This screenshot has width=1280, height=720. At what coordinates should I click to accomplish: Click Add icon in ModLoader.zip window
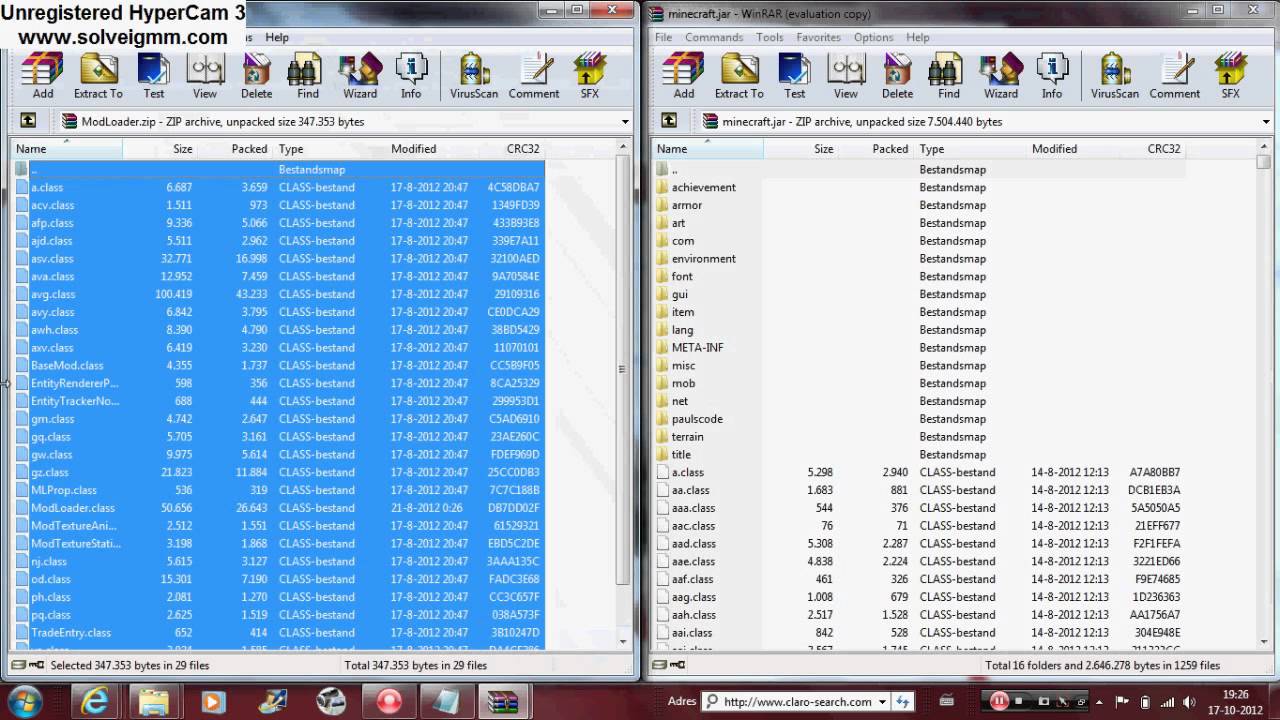(x=43, y=76)
